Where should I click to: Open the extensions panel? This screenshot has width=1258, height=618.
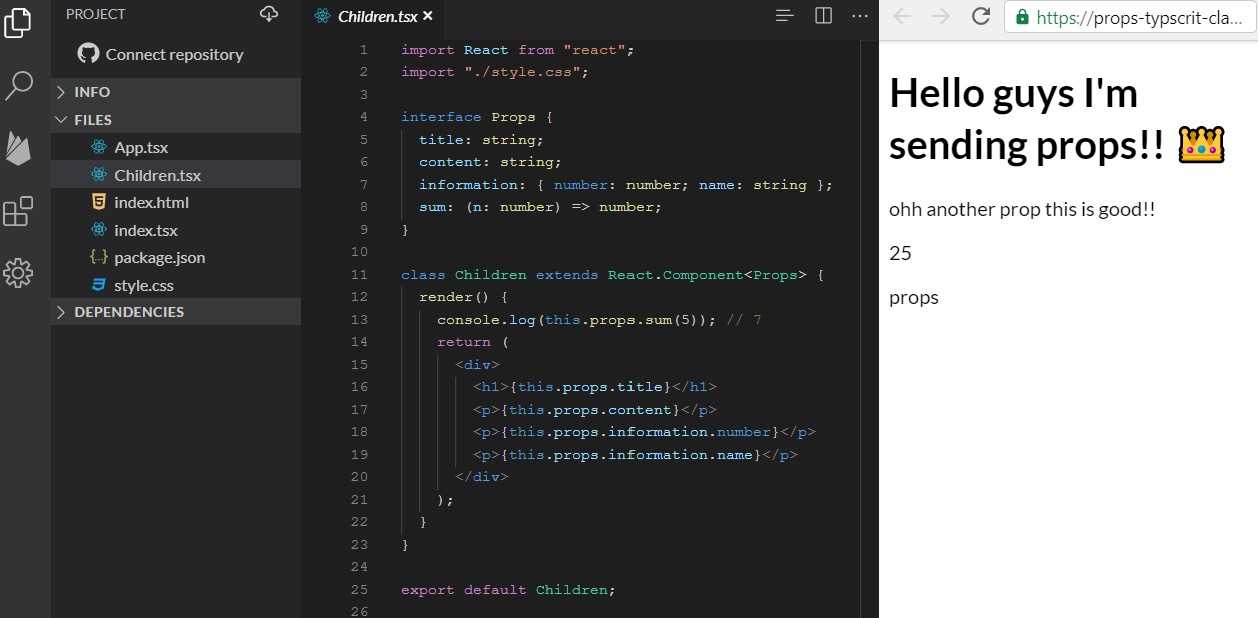pos(19,211)
